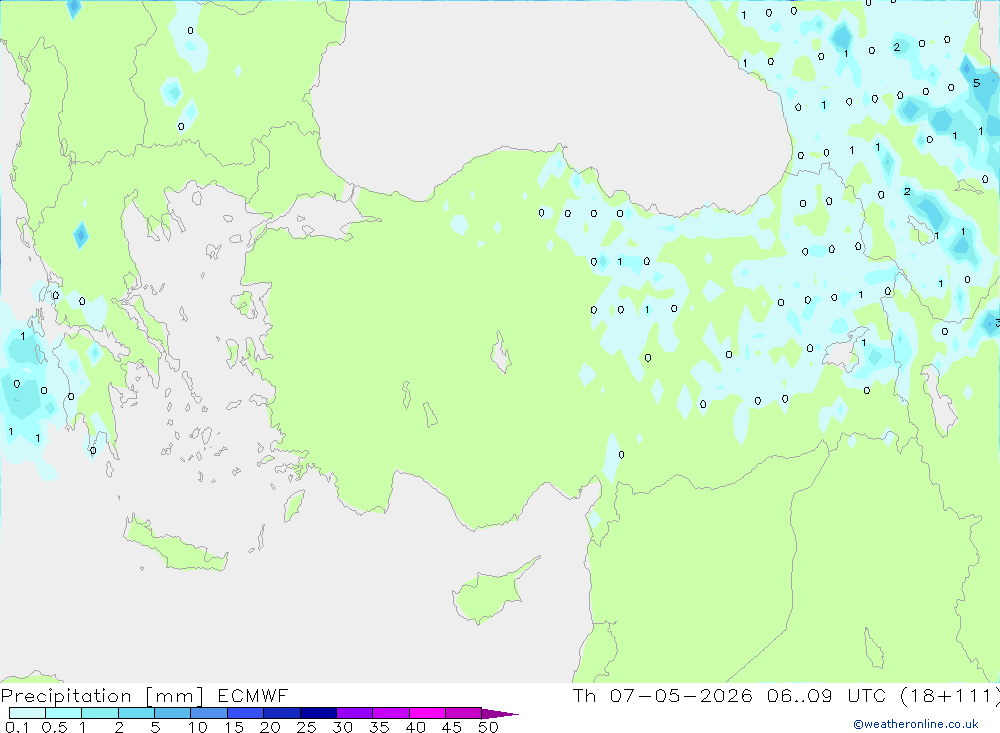Click the 20–25 mm legend swatch
Screen dimensions: 1000x733
[281, 713]
